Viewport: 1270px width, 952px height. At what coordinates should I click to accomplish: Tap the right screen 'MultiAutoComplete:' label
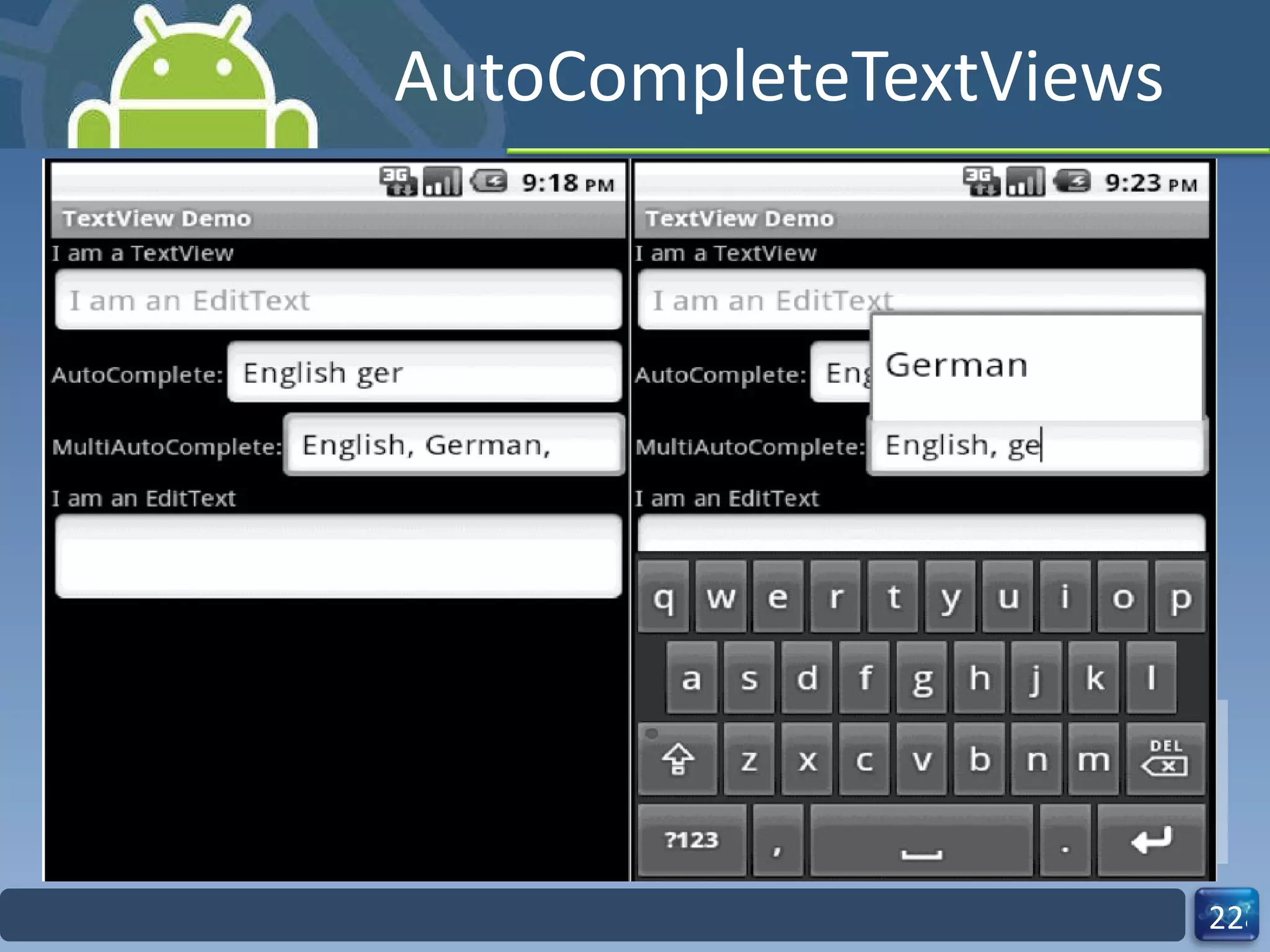coord(750,447)
